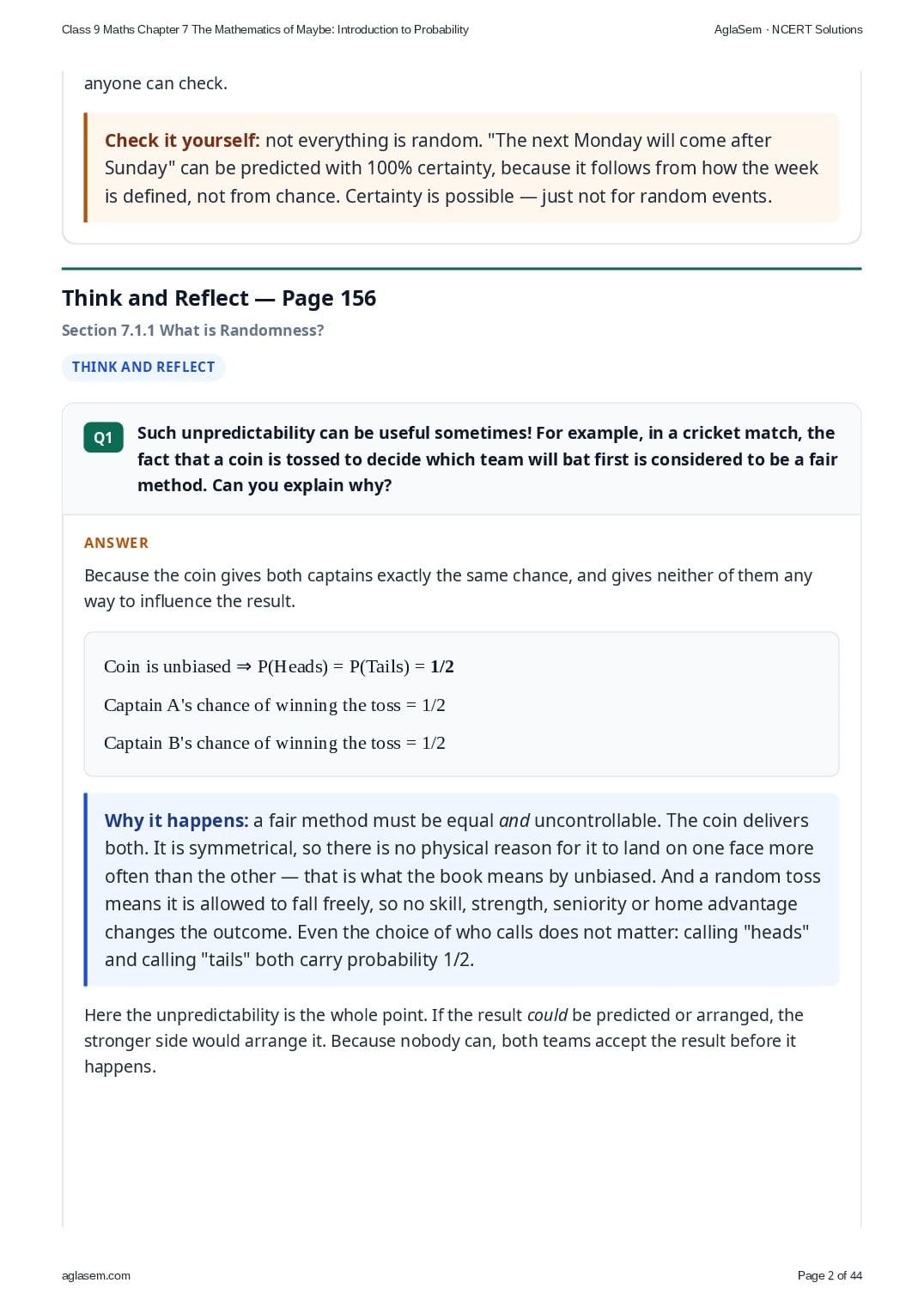The height and width of the screenshot is (1307, 924).
Task: Click the answer paragraph starting "Because the coin"
Action: pyautogui.click(x=448, y=588)
